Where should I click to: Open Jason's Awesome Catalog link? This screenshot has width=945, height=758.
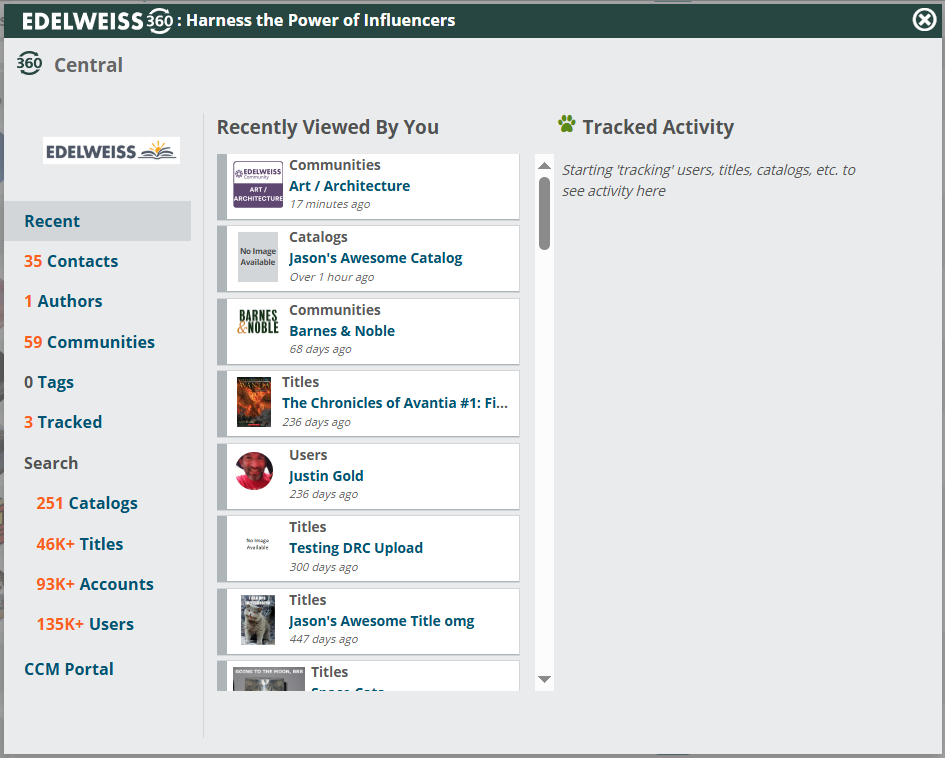(375, 258)
